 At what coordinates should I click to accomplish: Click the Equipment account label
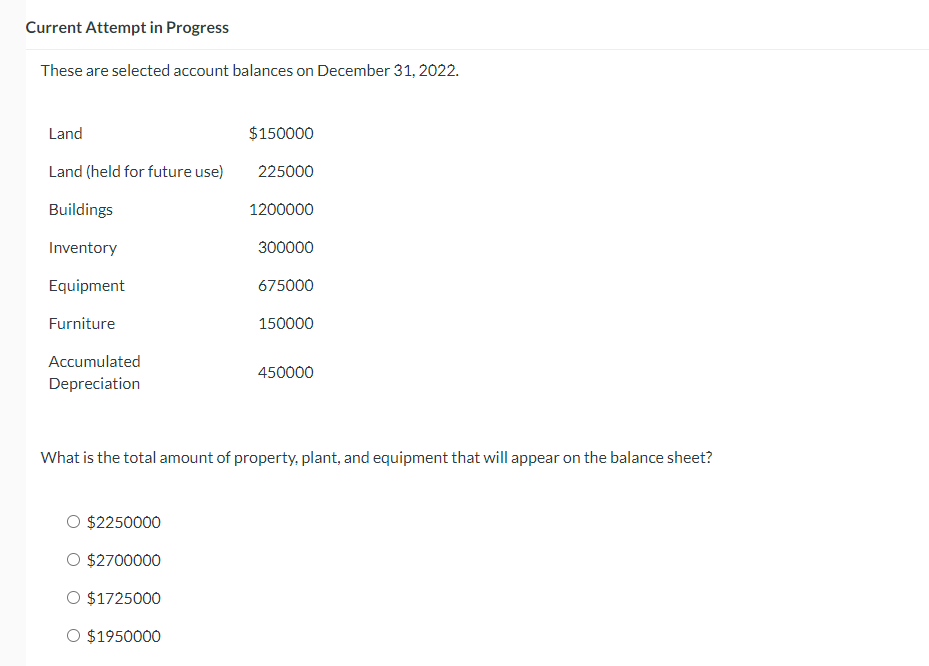coord(86,285)
